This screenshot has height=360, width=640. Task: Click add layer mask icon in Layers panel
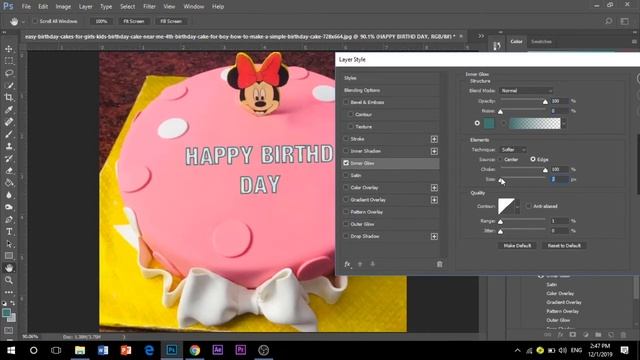pos(573,335)
